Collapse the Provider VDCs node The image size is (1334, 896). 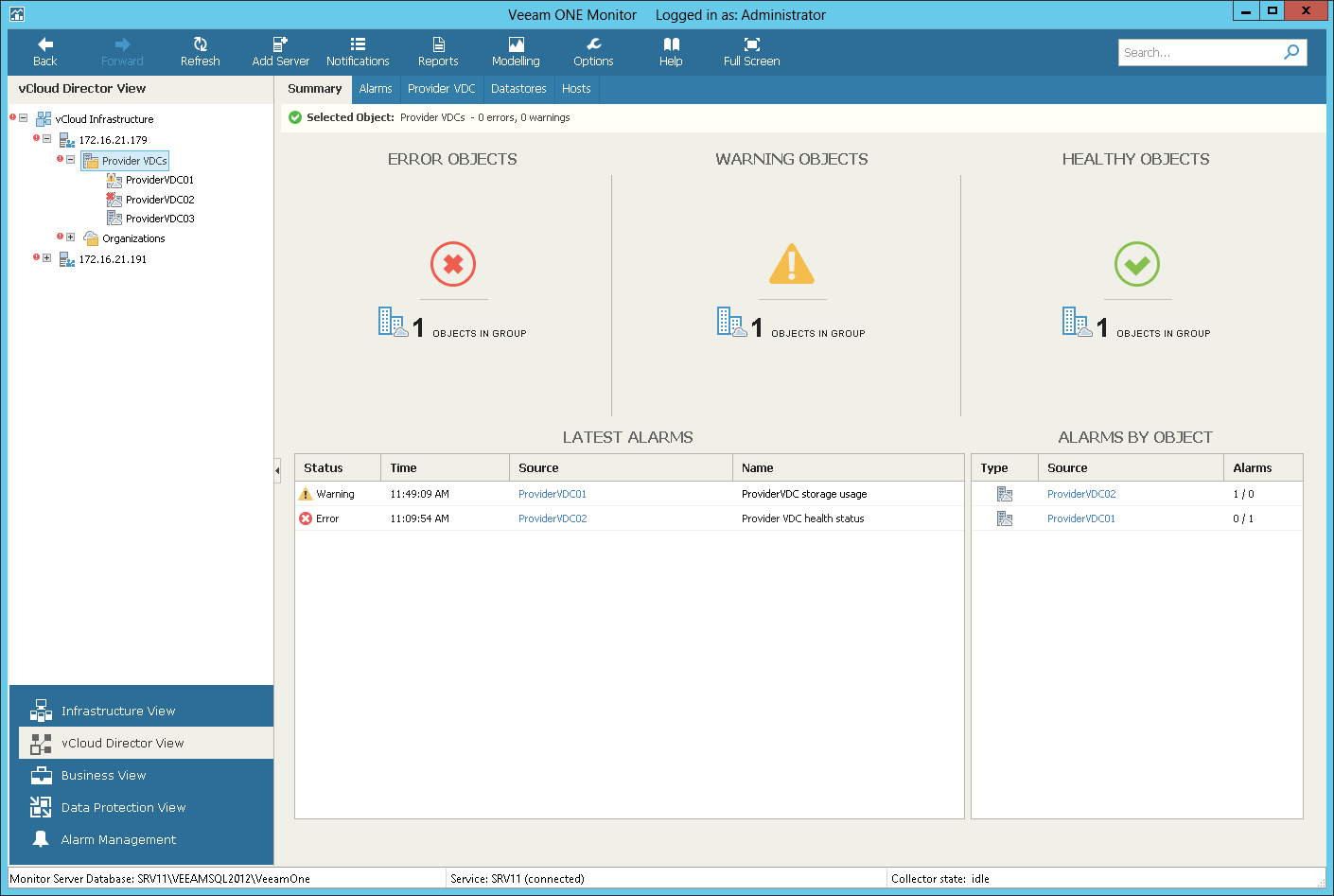pyautogui.click(x=70, y=160)
